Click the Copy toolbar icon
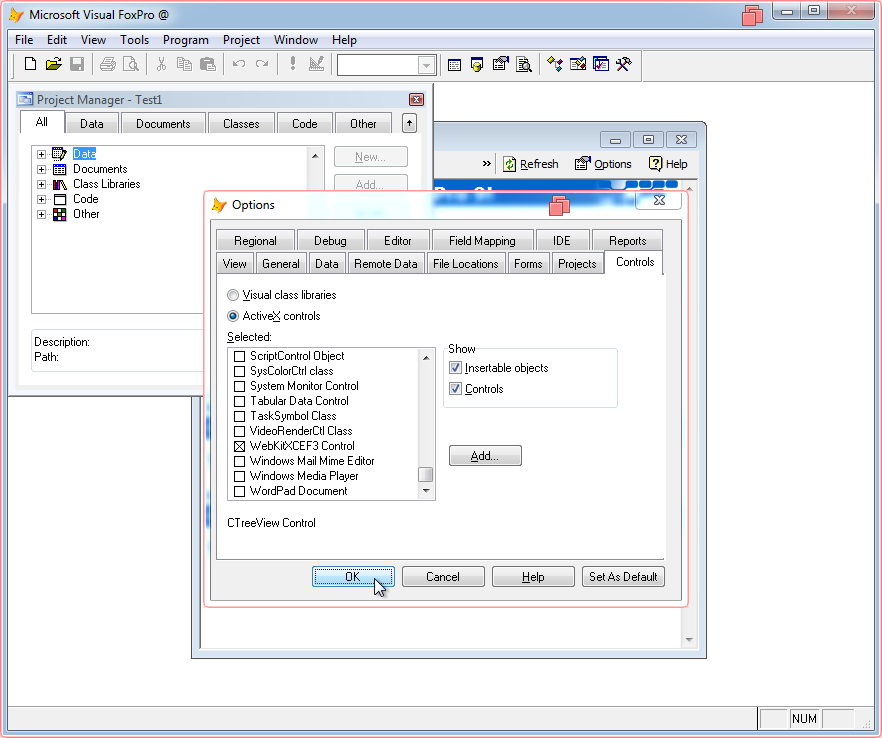 184,64
